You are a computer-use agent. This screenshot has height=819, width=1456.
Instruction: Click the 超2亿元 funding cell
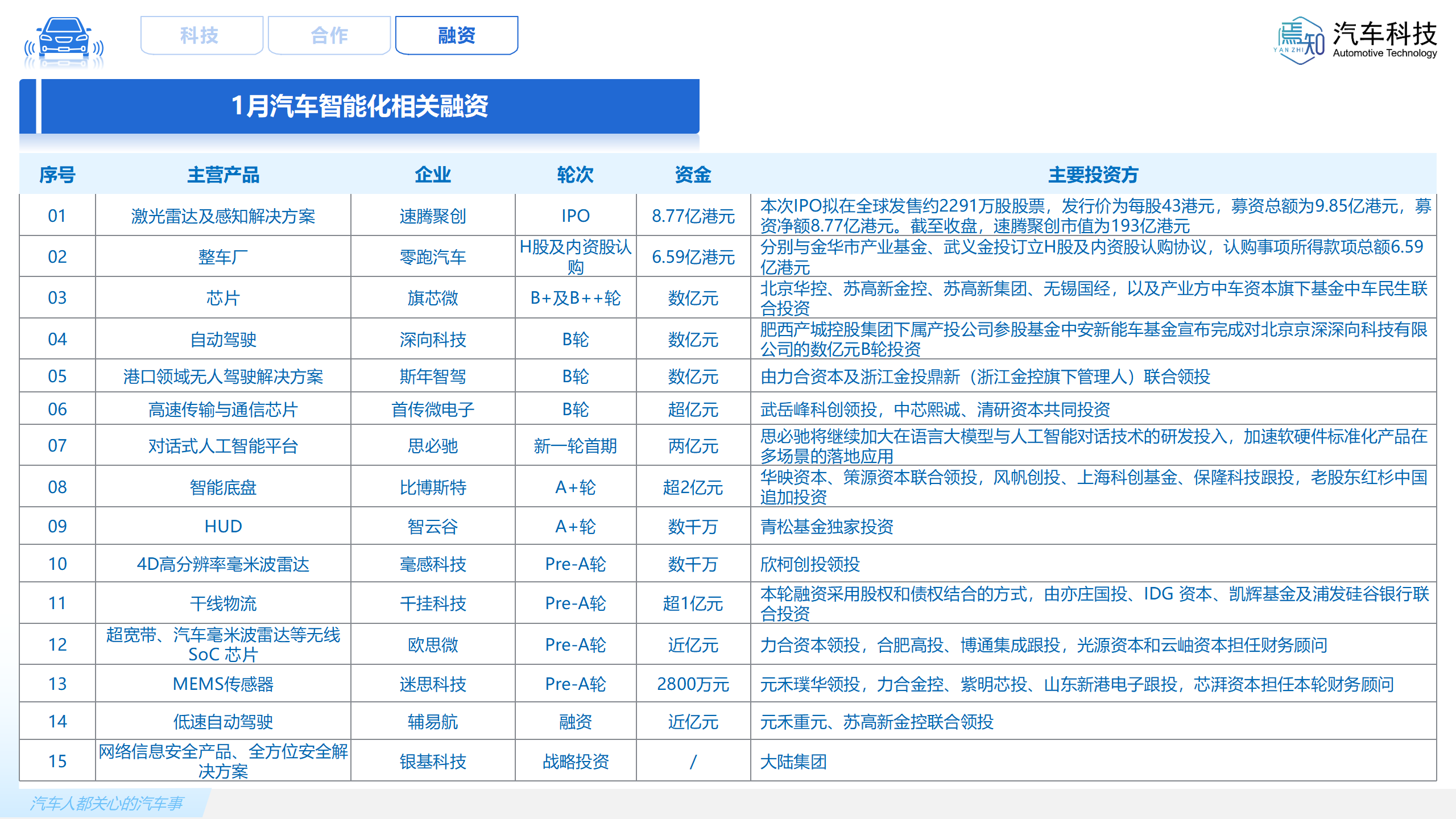(x=693, y=487)
